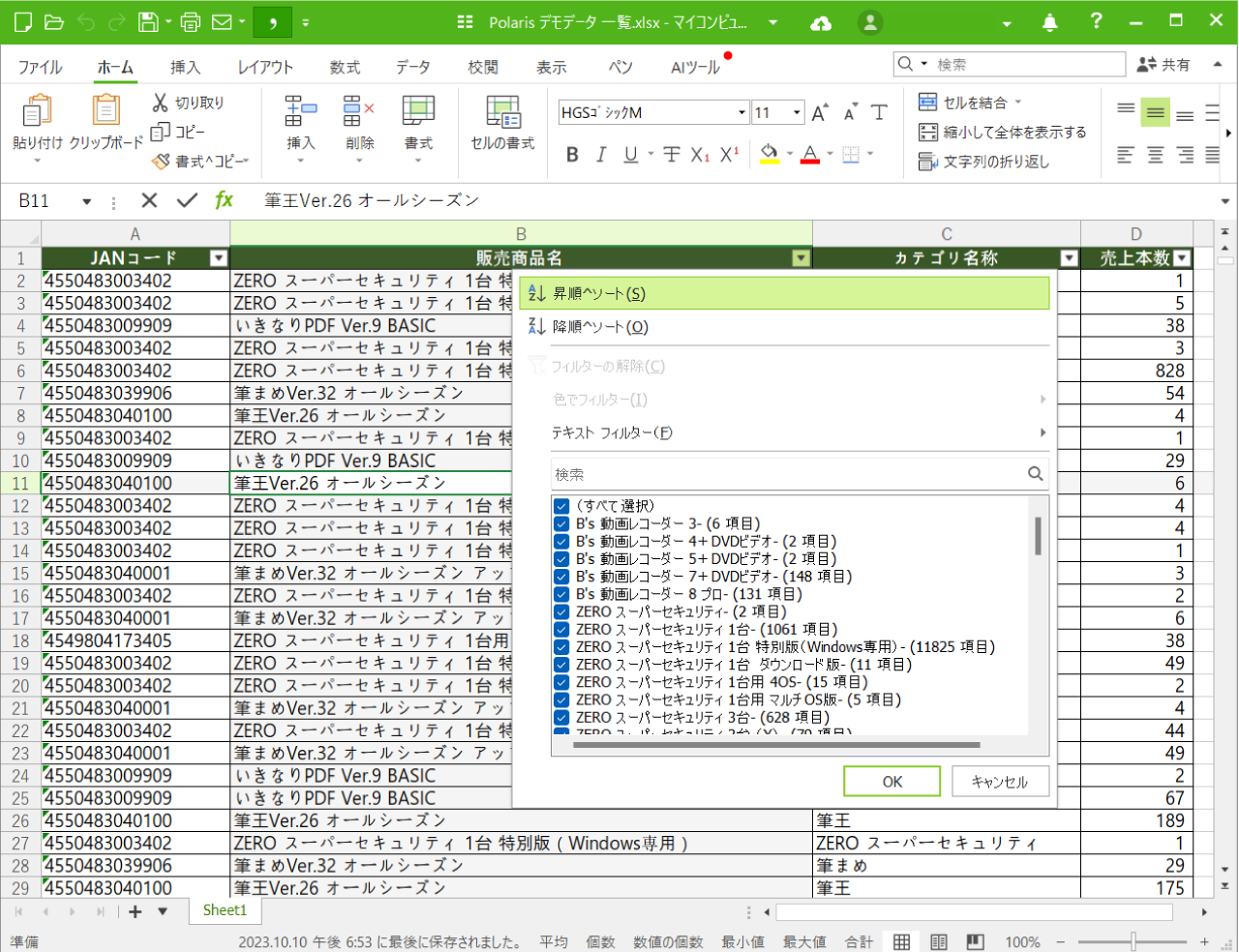
Task: Open the JANコード column filter dropdown
Action: point(219,258)
